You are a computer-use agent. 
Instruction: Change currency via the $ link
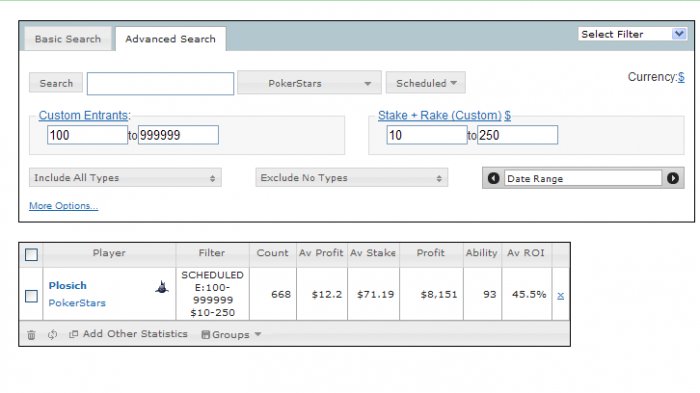point(681,77)
